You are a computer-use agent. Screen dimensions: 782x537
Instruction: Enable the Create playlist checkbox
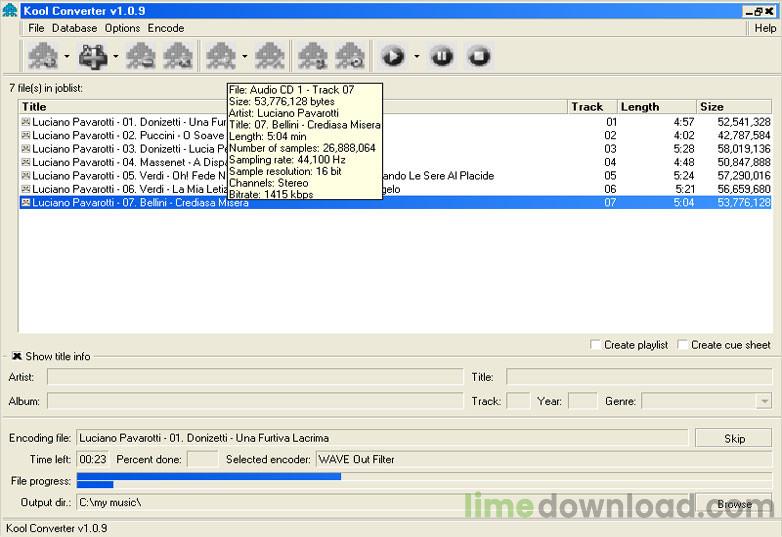595,345
